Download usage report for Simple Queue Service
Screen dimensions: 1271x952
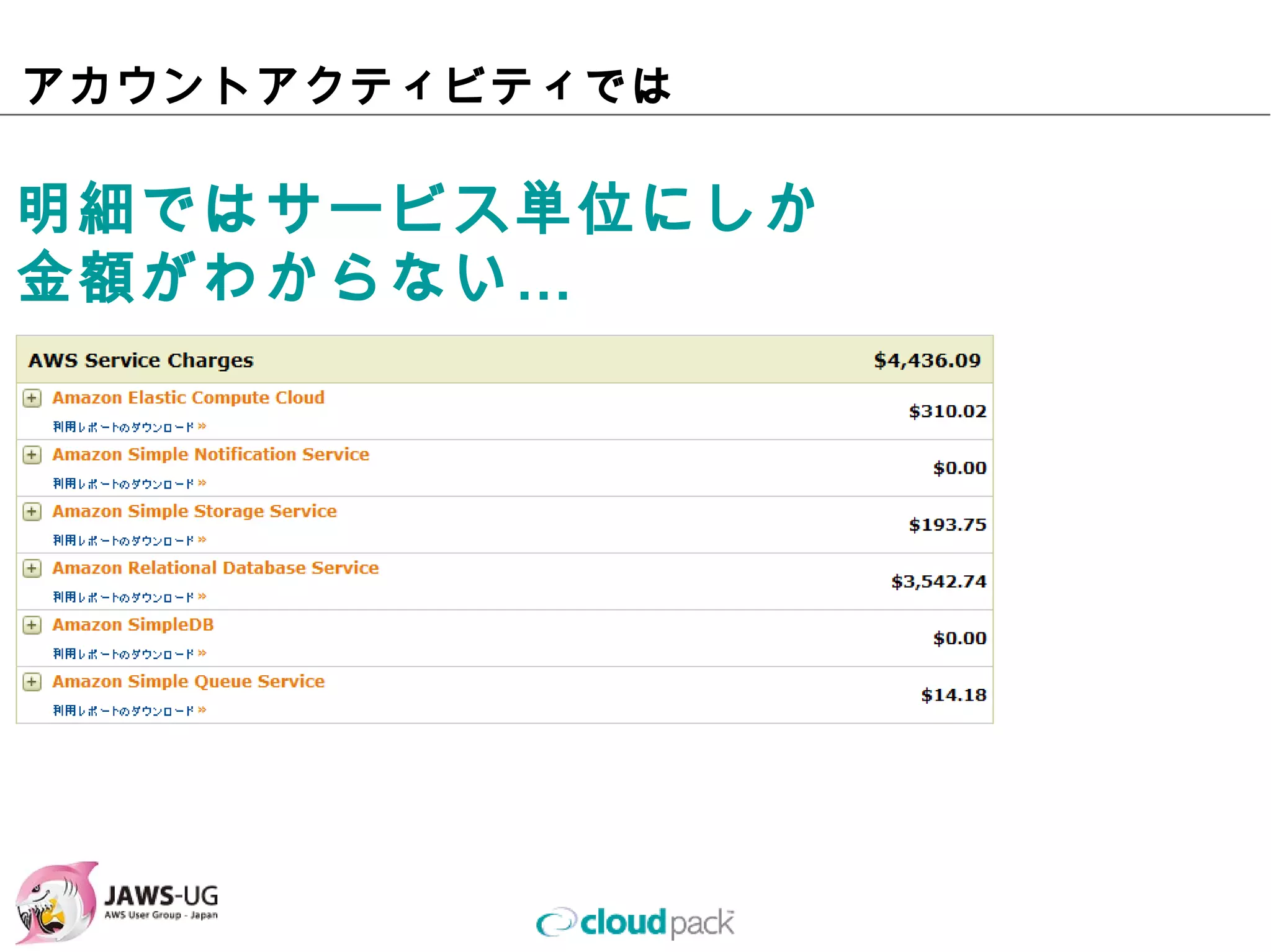[x=129, y=711]
